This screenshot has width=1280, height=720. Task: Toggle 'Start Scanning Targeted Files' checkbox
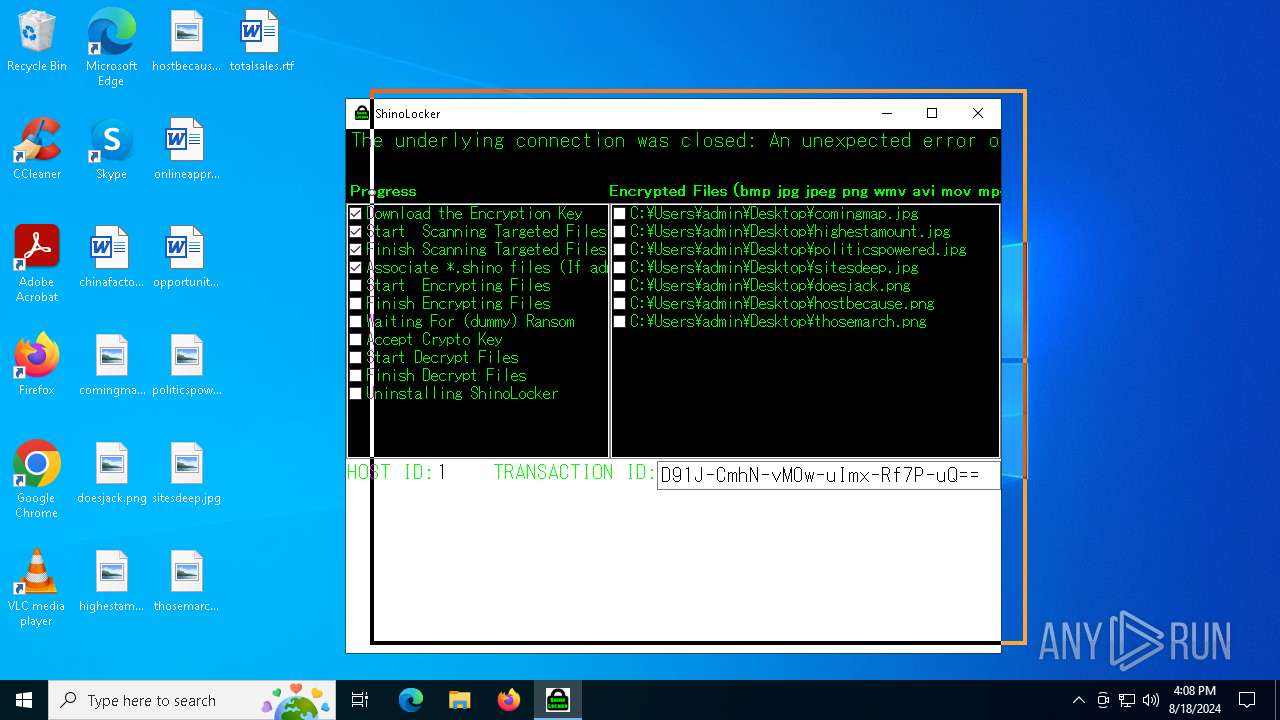(355, 231)
